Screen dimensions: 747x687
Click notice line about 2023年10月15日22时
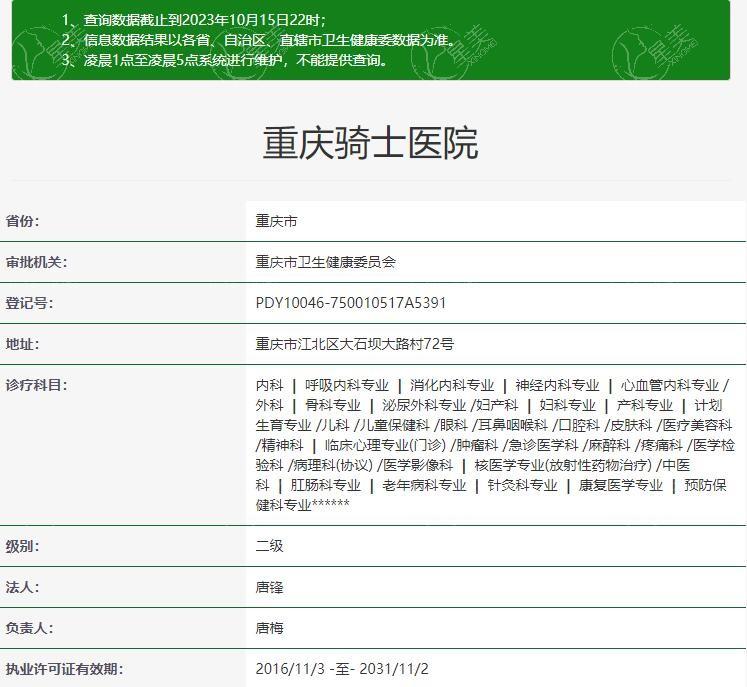coord(194,20)
